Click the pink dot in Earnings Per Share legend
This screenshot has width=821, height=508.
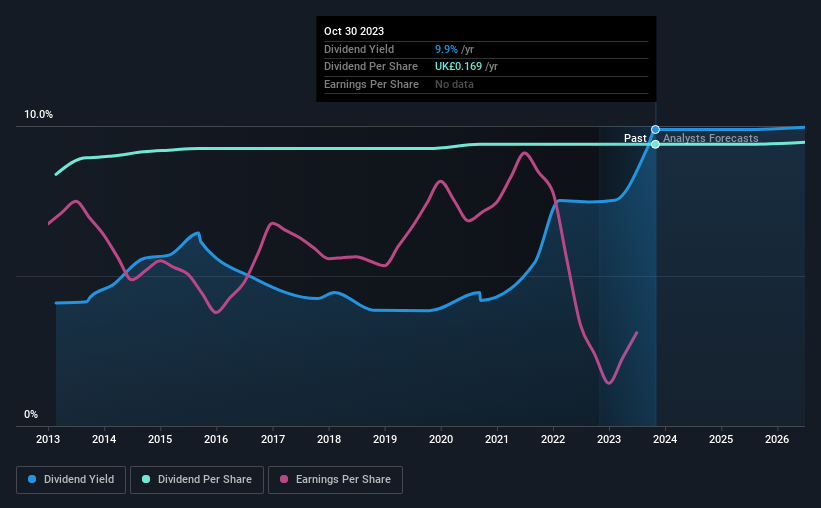click(284, 479)
